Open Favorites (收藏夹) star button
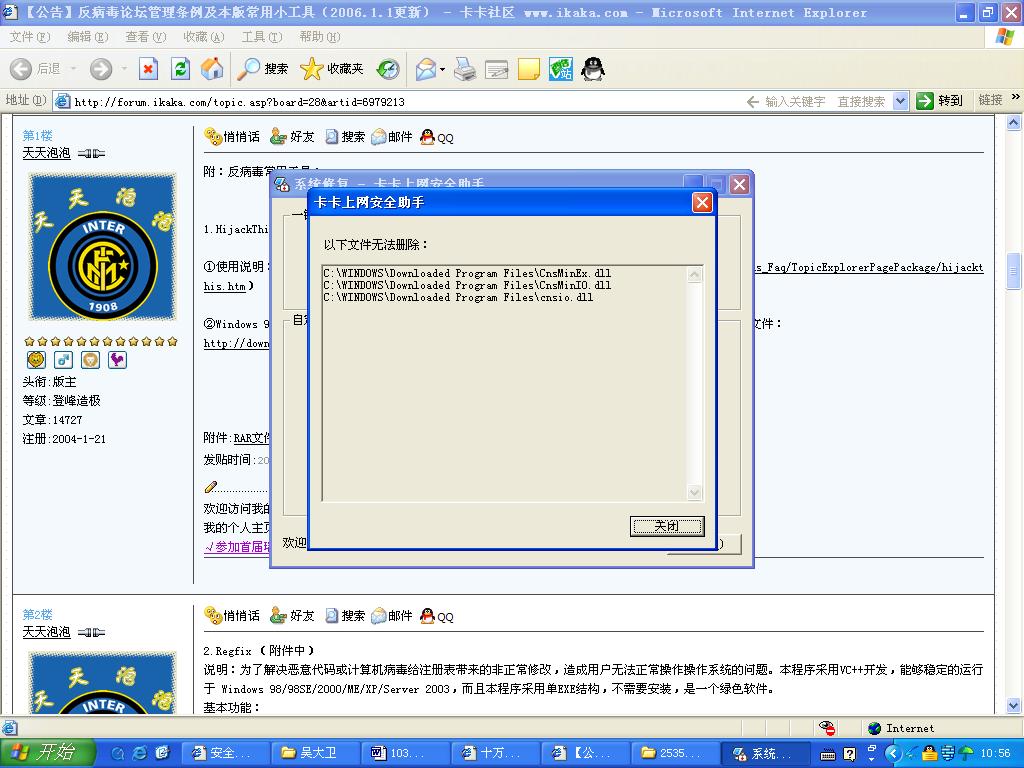Screen dimensions: 1024x768 point(332,69)
